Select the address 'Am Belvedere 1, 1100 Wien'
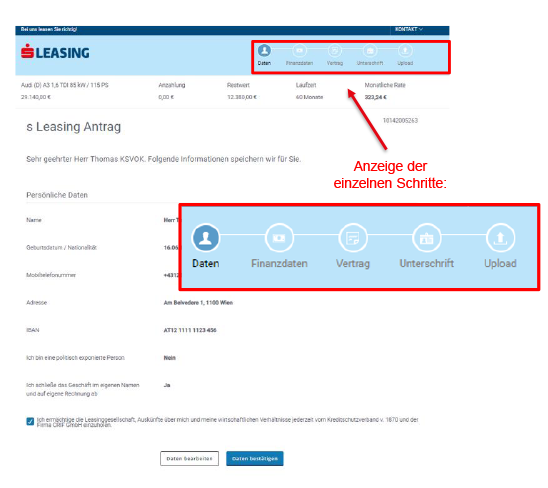Screen dimensions: 548x488 tap(198, 302)
